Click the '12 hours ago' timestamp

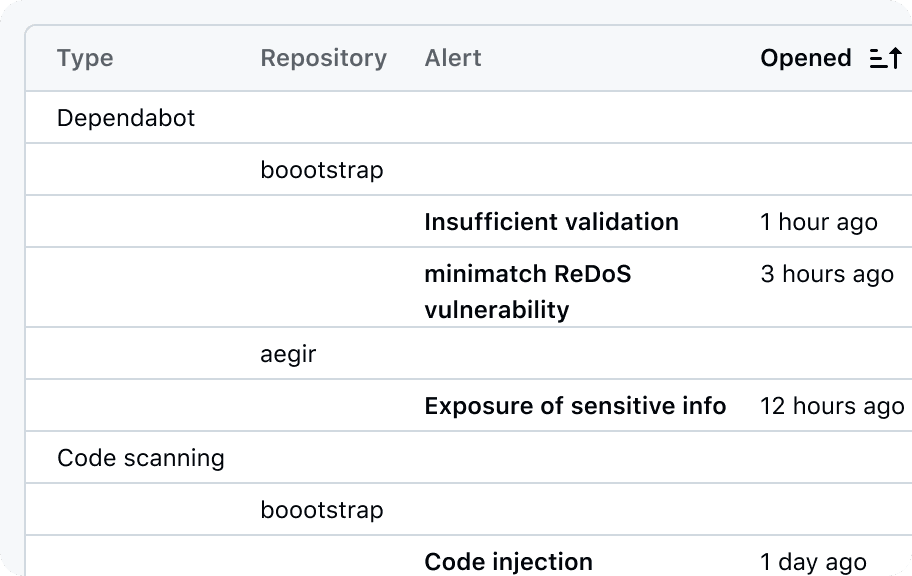pos(832,406)
